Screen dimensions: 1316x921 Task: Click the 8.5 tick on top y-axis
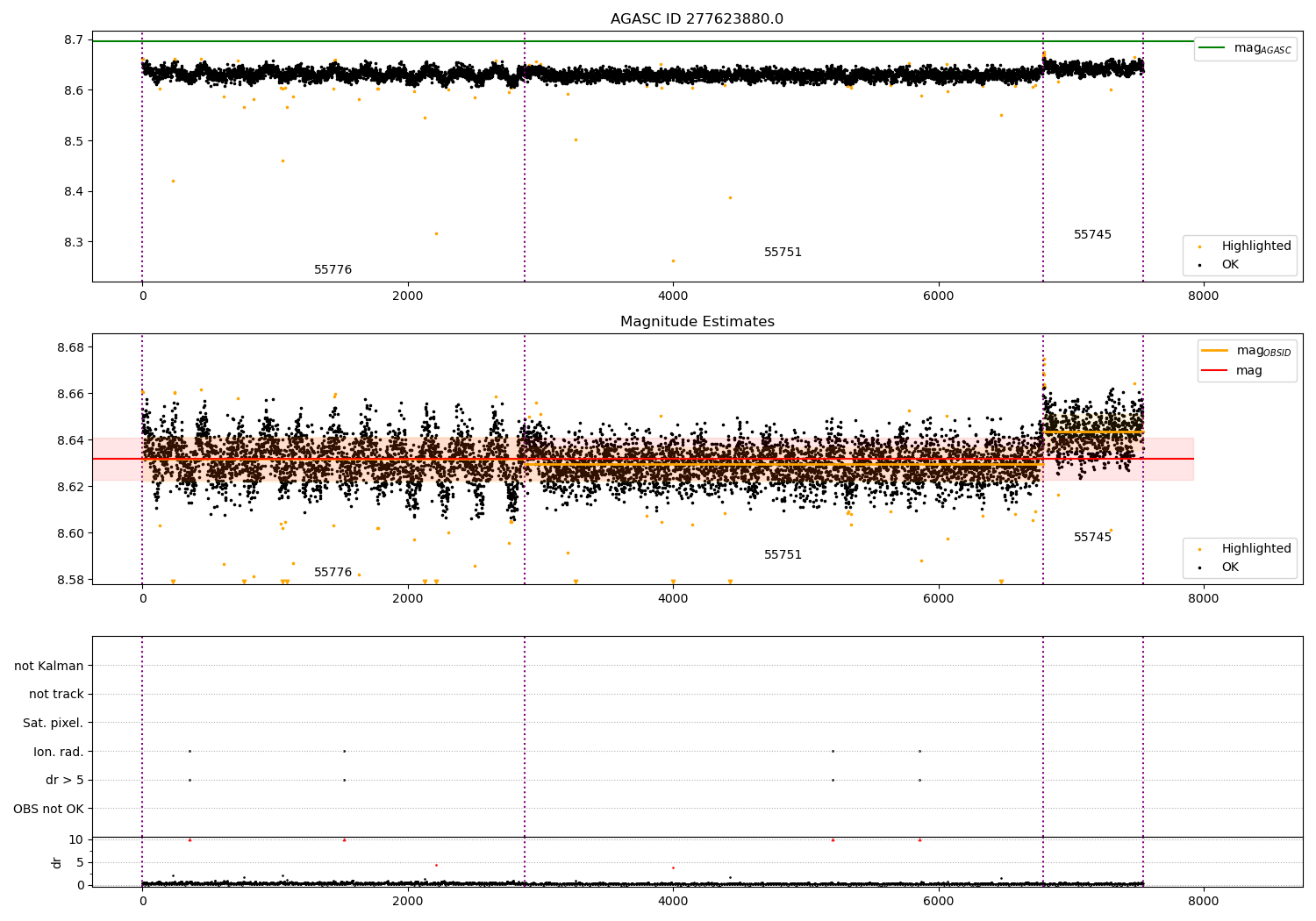[74, 141]
